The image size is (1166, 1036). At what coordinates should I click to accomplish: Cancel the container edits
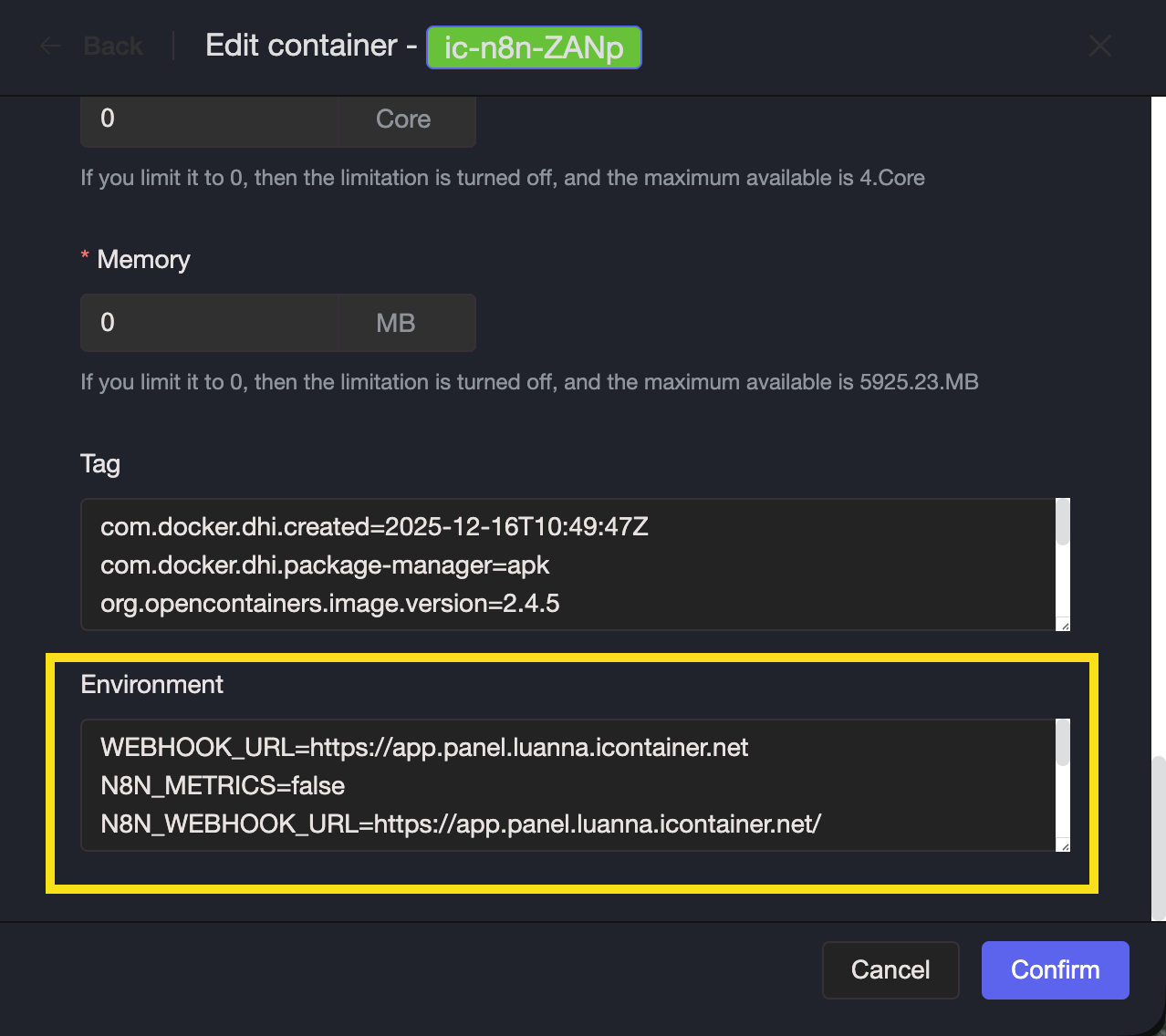[890, 970]
